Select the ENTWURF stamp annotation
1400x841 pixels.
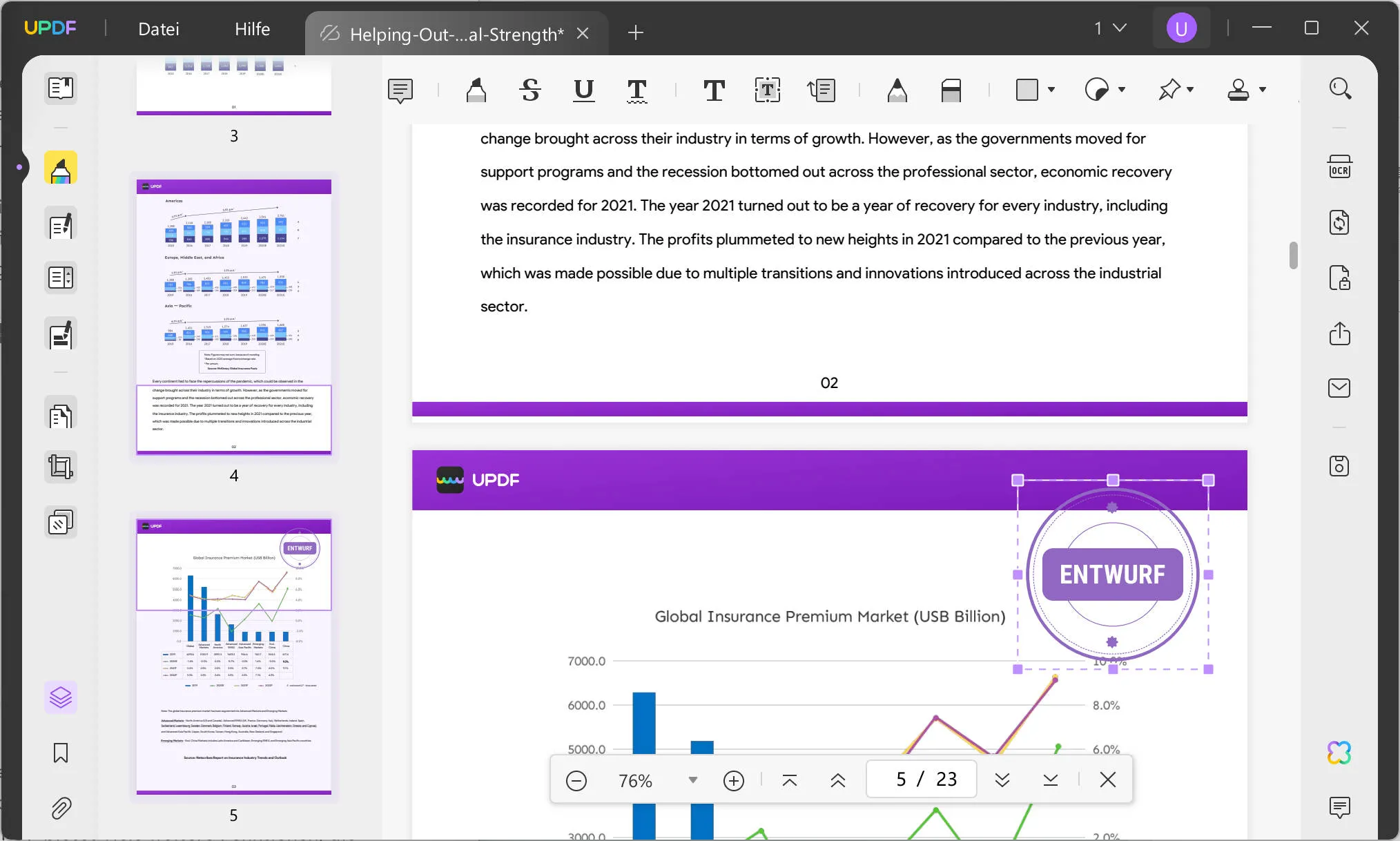pos(1113,574)
